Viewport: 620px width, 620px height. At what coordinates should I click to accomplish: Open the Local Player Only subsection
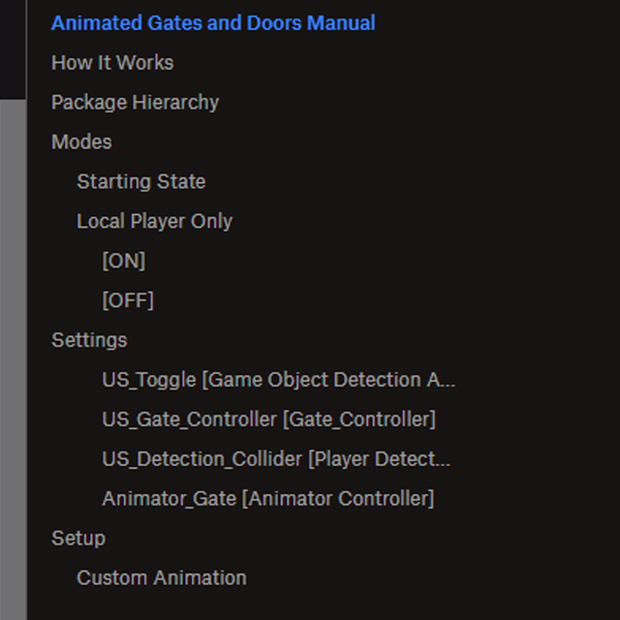[155, 221]
